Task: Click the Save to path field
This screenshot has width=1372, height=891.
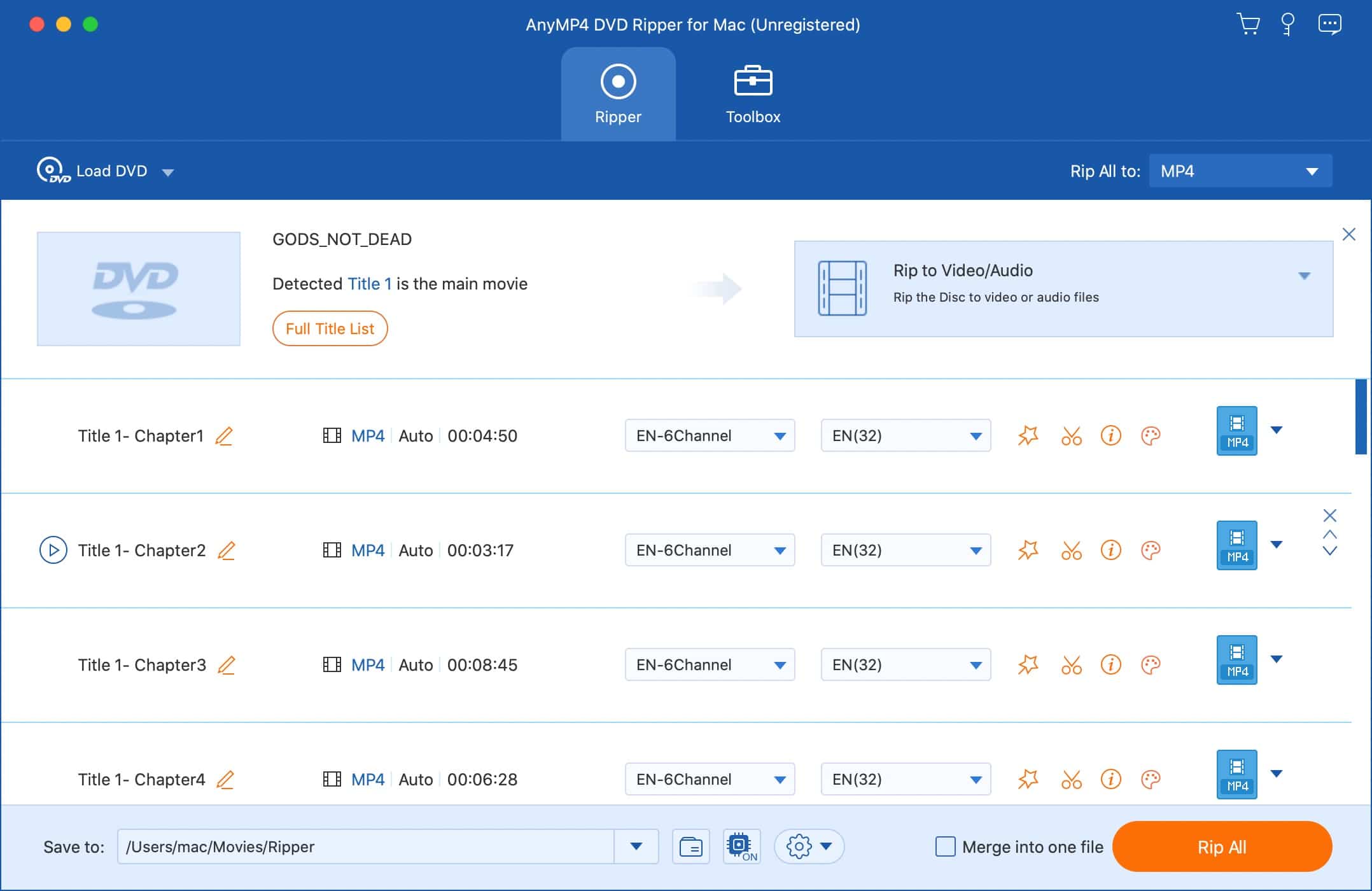Action: (365, 847)
